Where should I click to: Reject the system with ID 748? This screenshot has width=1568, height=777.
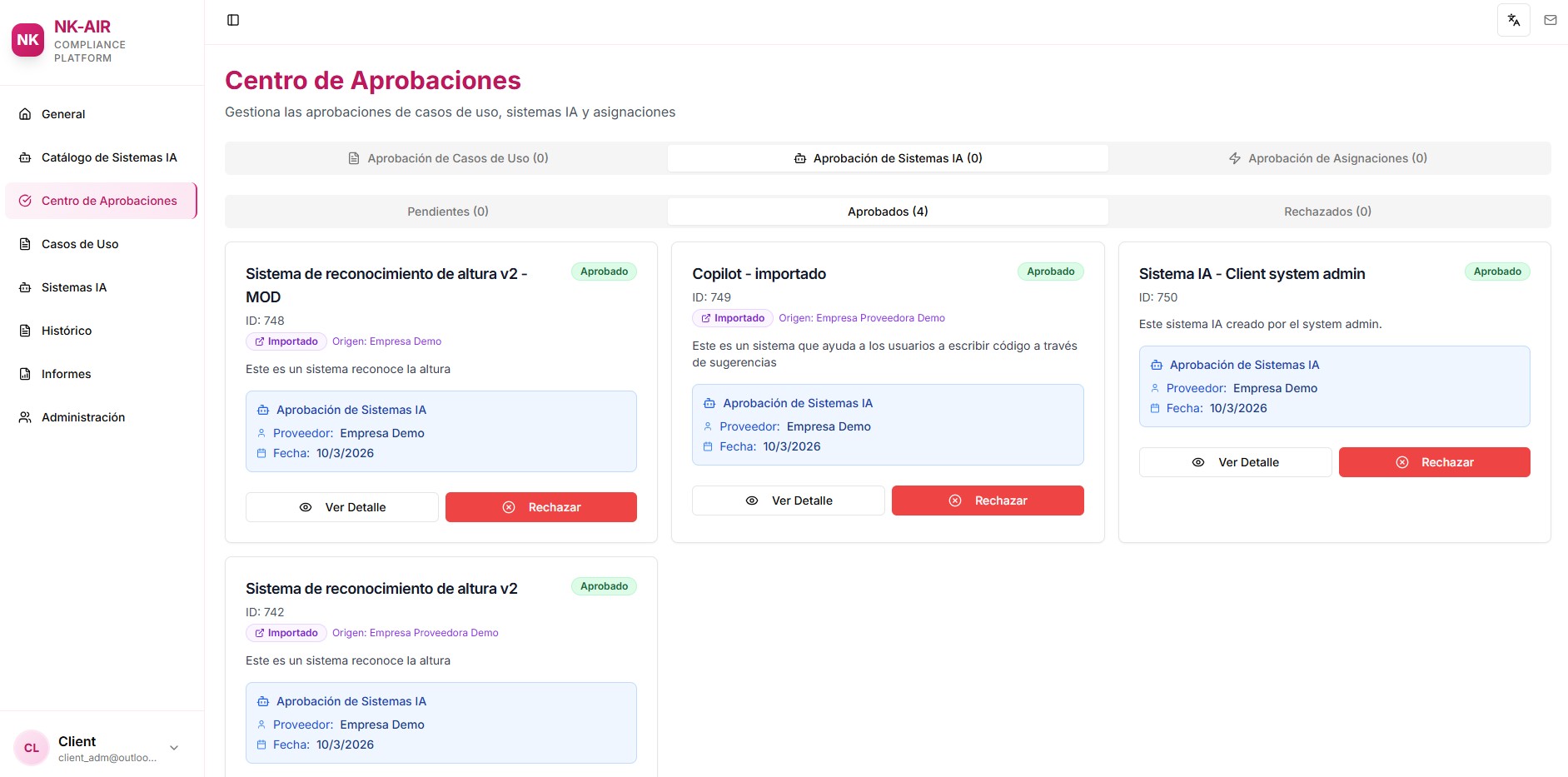point(541,507)
